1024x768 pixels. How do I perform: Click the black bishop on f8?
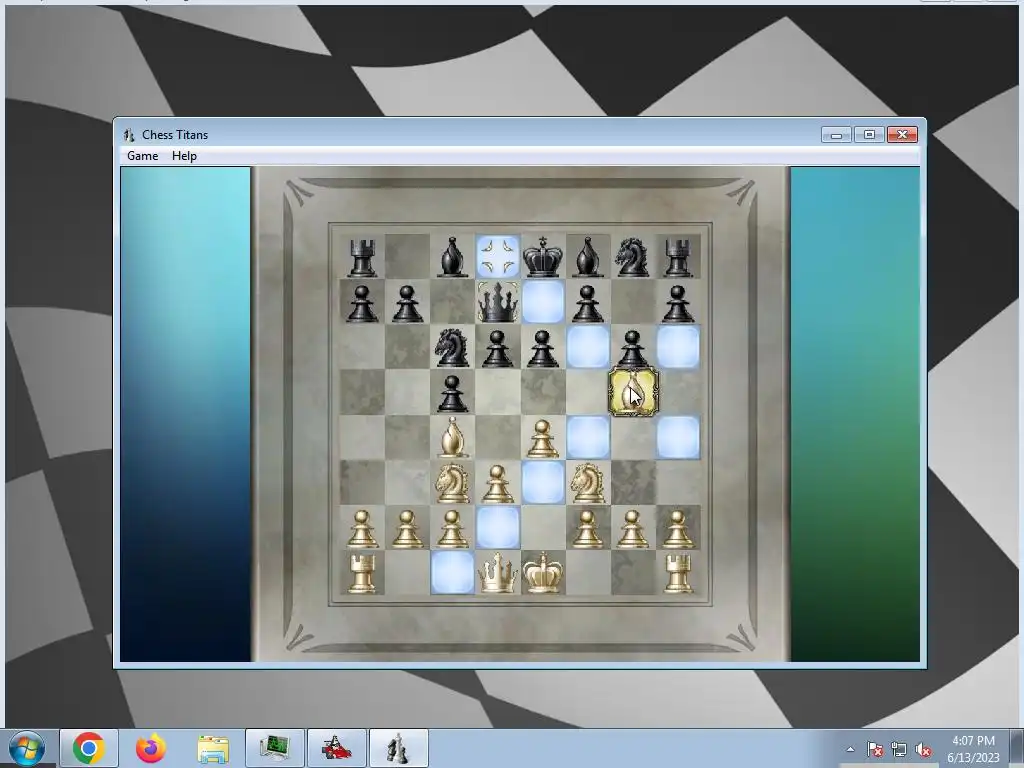point(588,257)
